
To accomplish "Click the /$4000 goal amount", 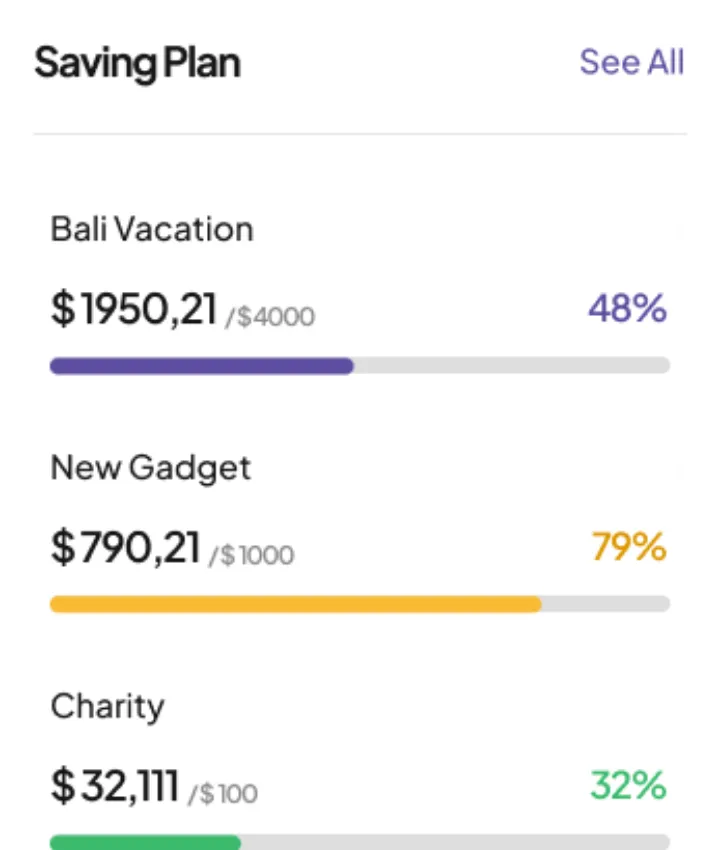I will pos(270,317).
